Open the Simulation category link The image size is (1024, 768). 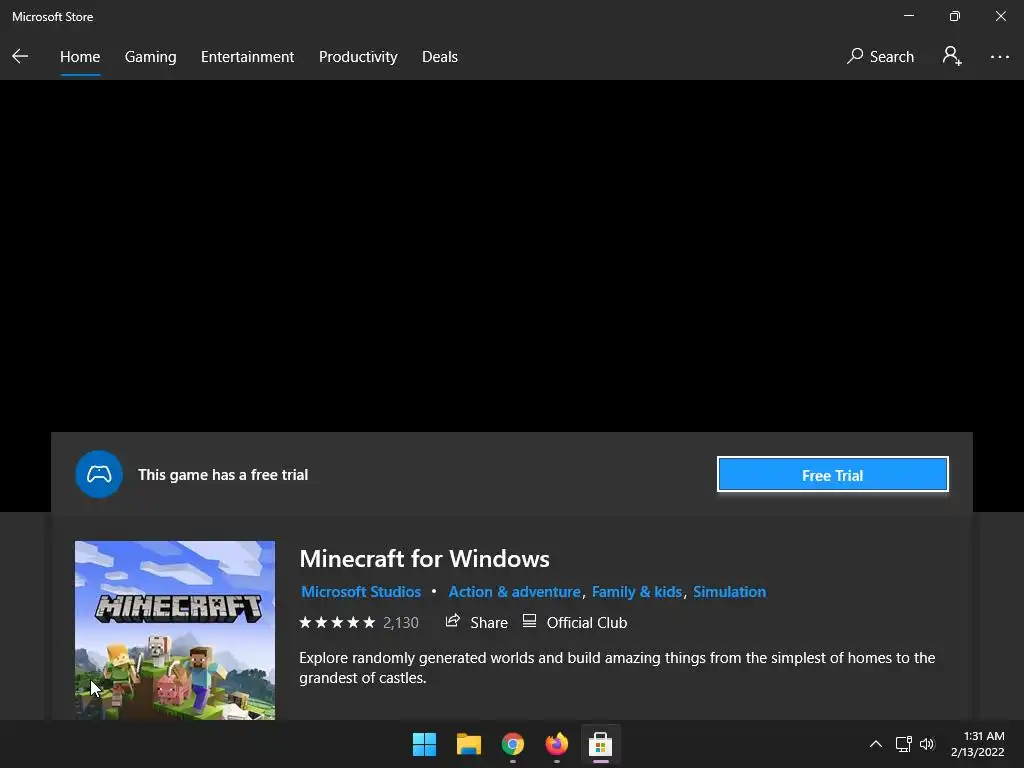[x=729, y=592]
